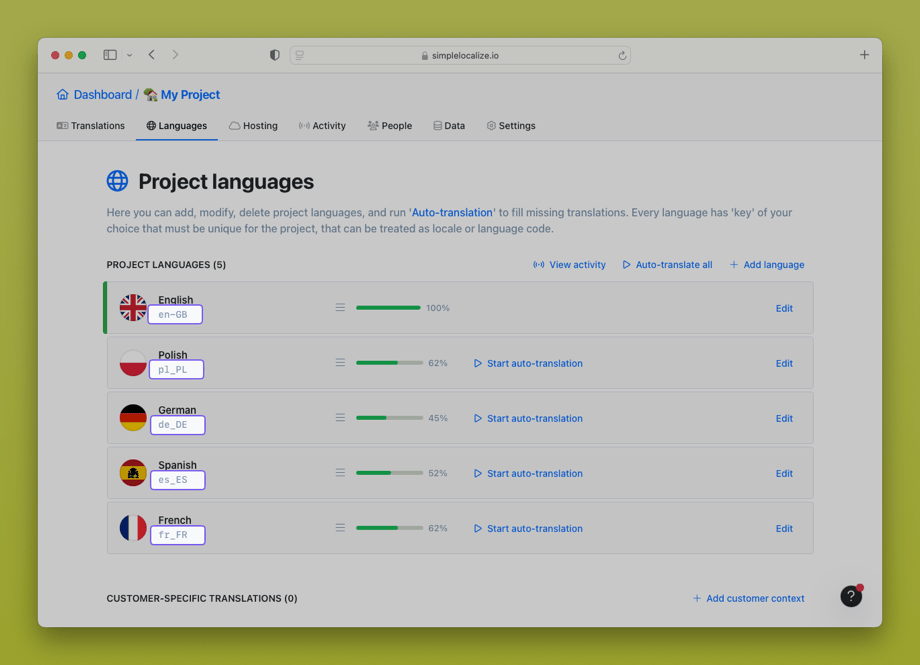Go to the Data tab

pos(449,126)
